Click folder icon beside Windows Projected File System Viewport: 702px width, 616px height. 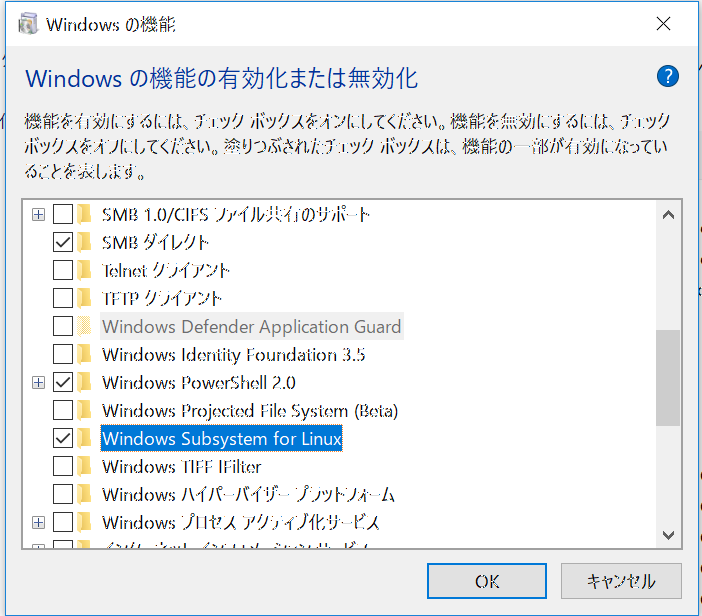point(84,410)
